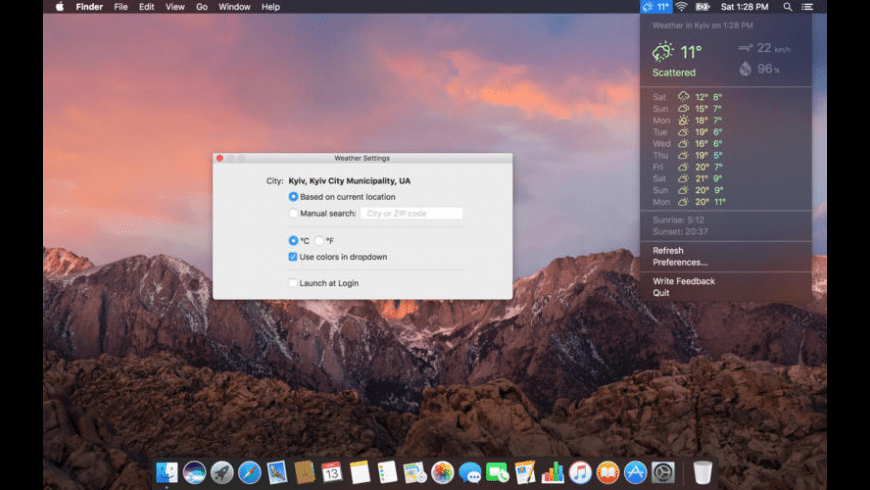Open Calendar icon showing 13
The width and height of the screenshot is (870, 490).
pos(332,473)
